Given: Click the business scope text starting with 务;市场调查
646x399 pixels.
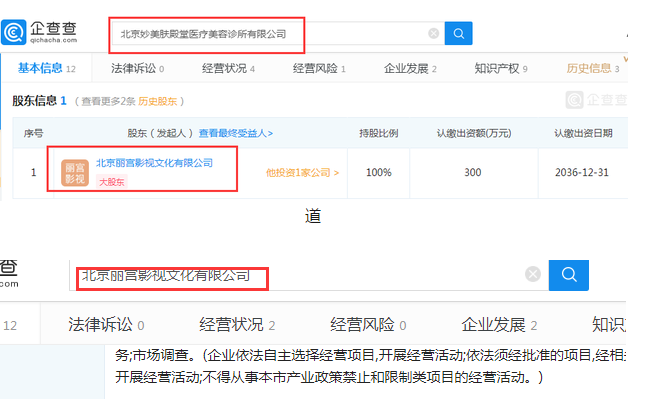Looking at the screenshot, I should tap(370, 366).
